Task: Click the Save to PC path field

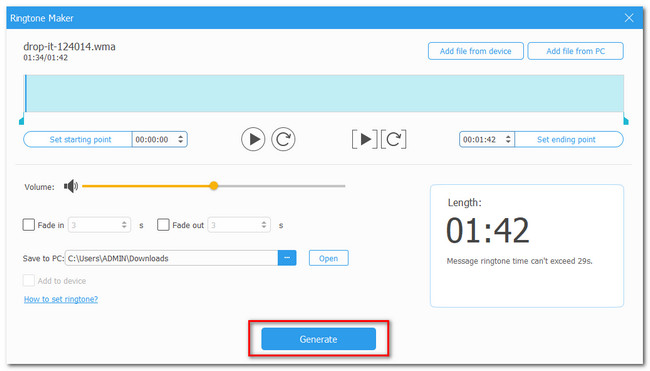Action: [x=172, y=258]
